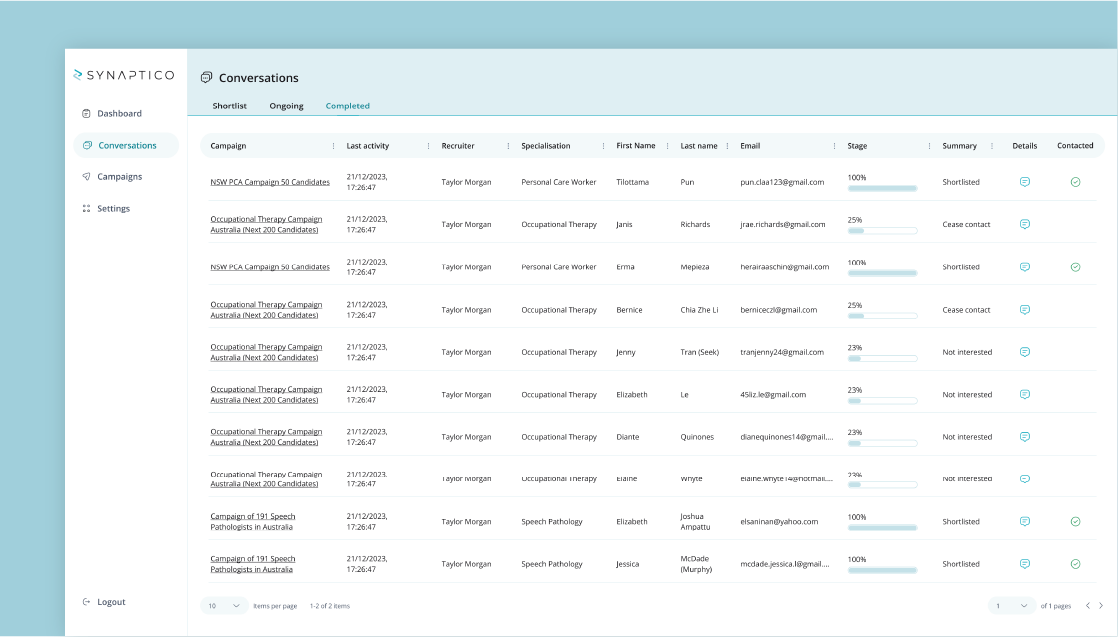Screen dimensions: 1118x637
Task: Open Campaign column options menu
Action: (x=333, y=146)
